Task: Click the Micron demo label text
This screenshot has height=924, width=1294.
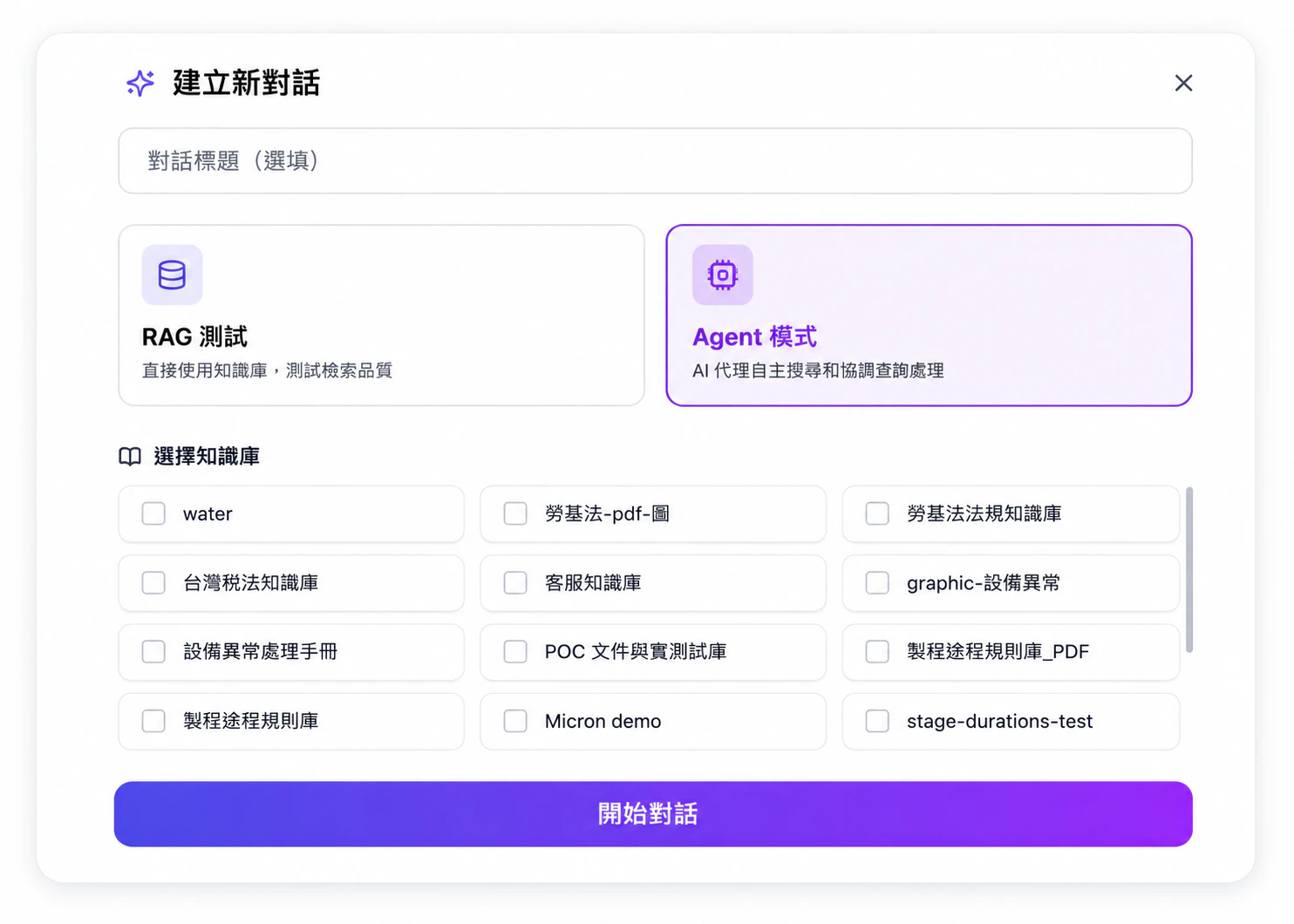Action: [x=603, y=722]
